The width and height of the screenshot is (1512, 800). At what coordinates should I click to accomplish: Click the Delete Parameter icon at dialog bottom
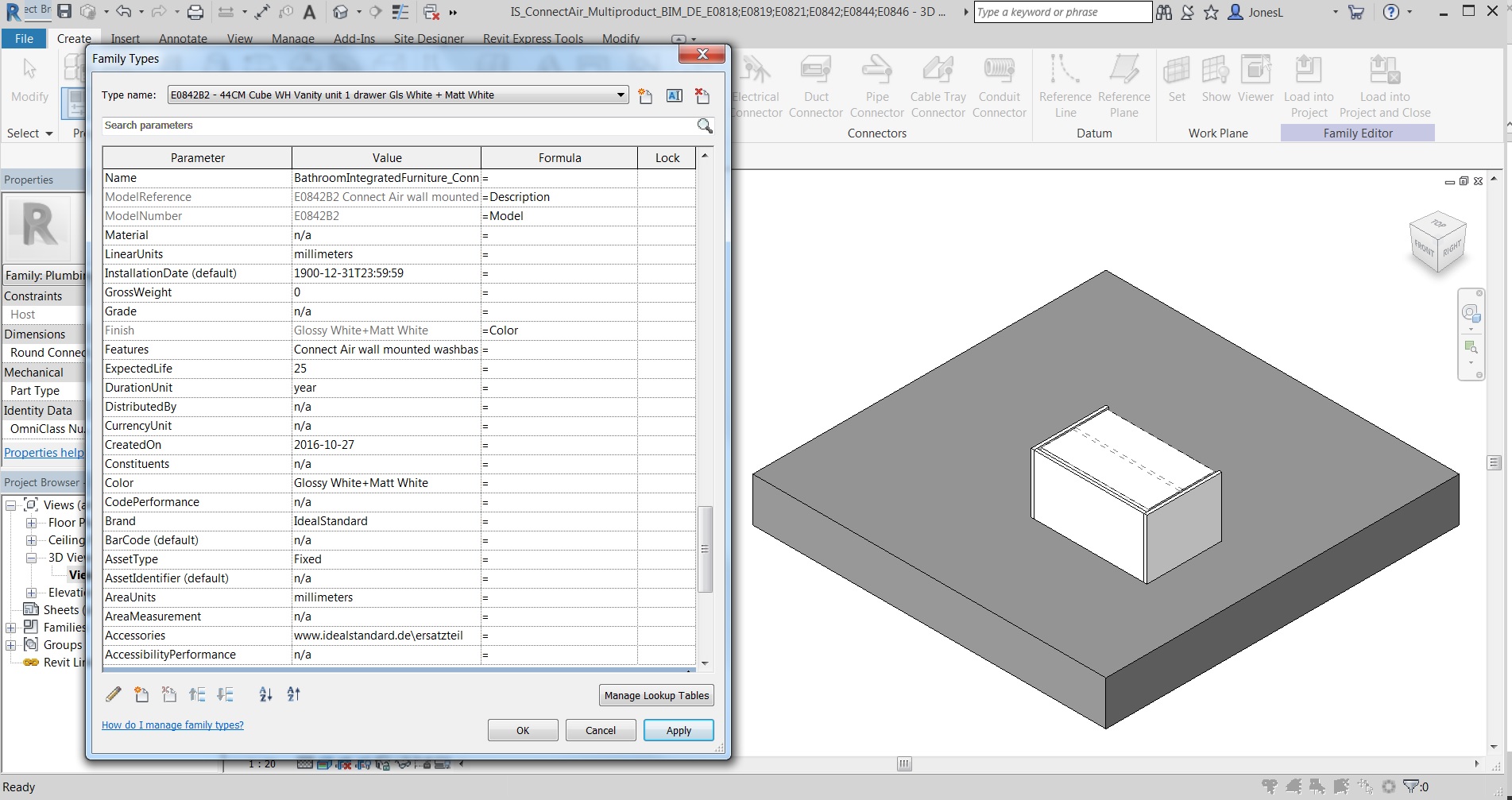click(169, 694)
